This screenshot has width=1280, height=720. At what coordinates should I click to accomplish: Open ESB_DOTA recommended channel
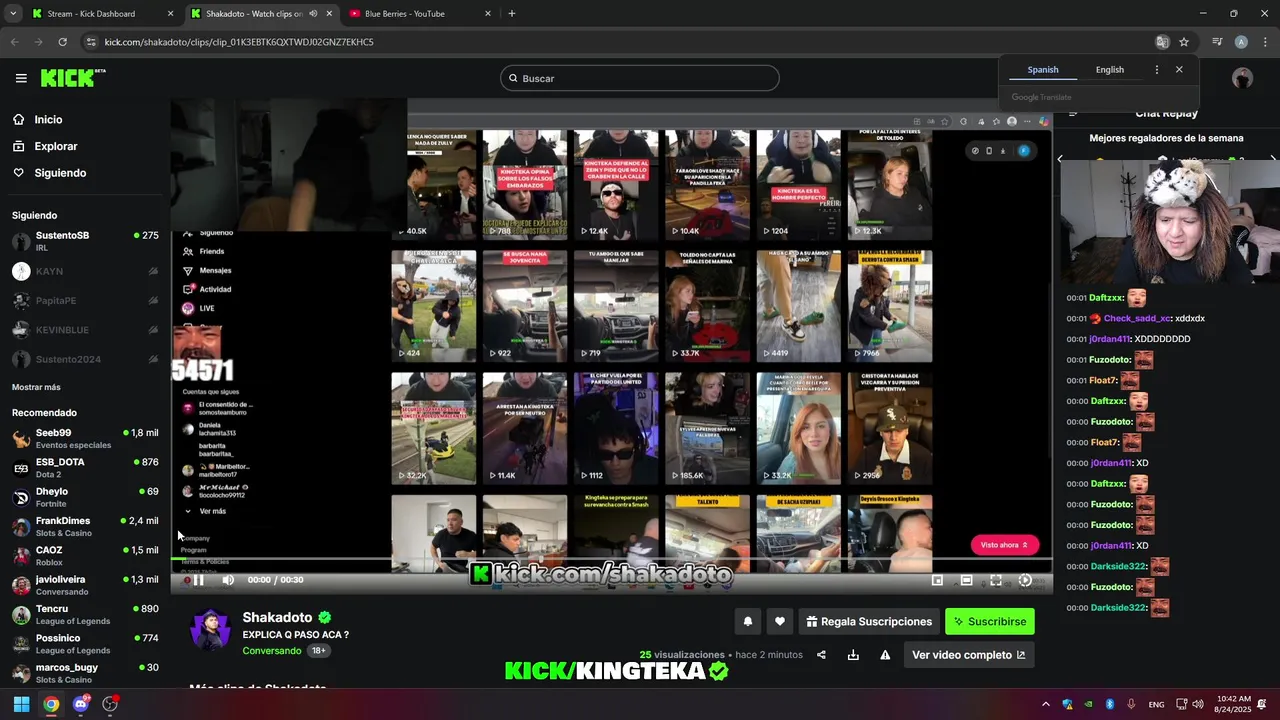coord(85,467)
